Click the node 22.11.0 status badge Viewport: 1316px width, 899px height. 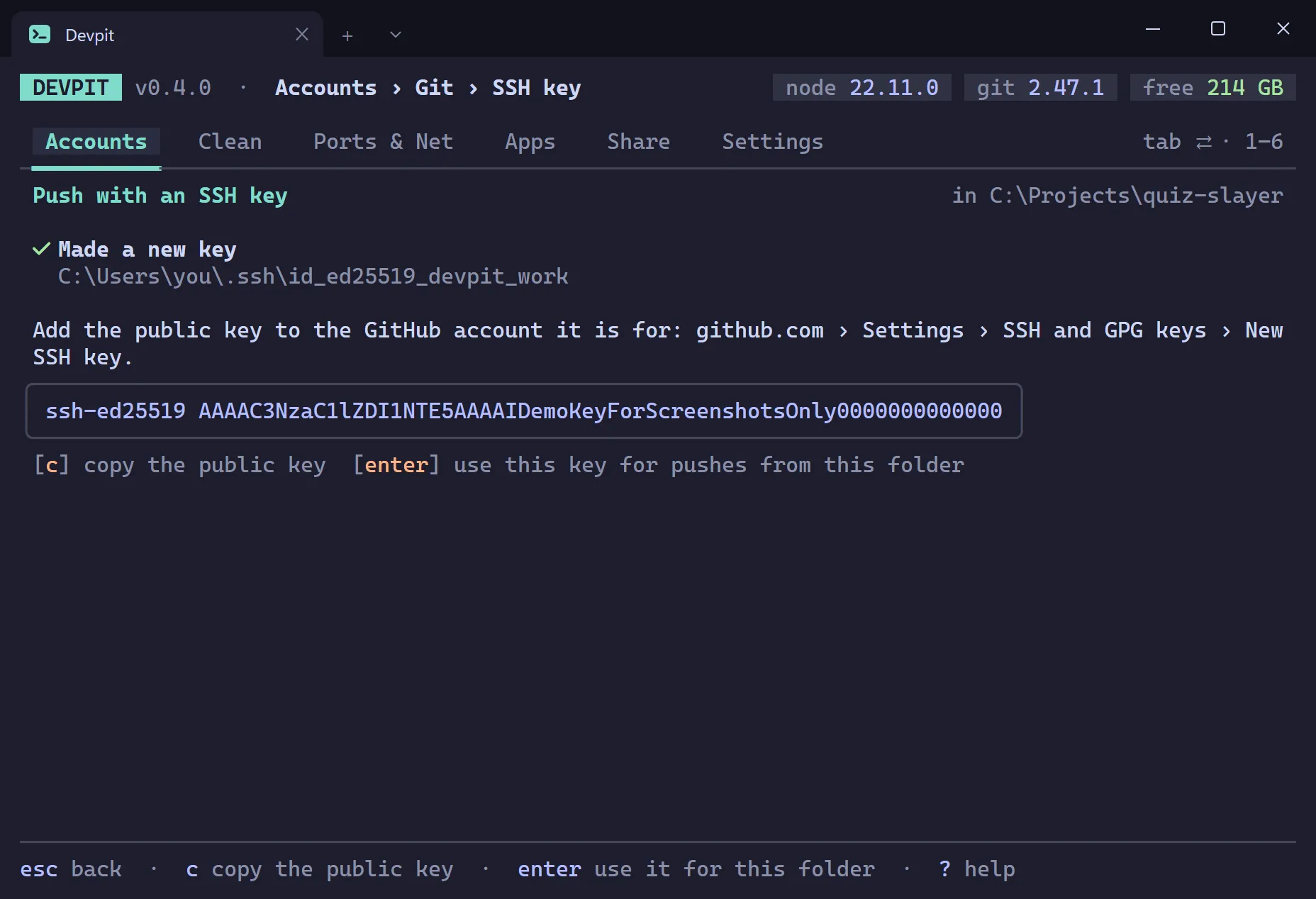(x=862, y=87)
